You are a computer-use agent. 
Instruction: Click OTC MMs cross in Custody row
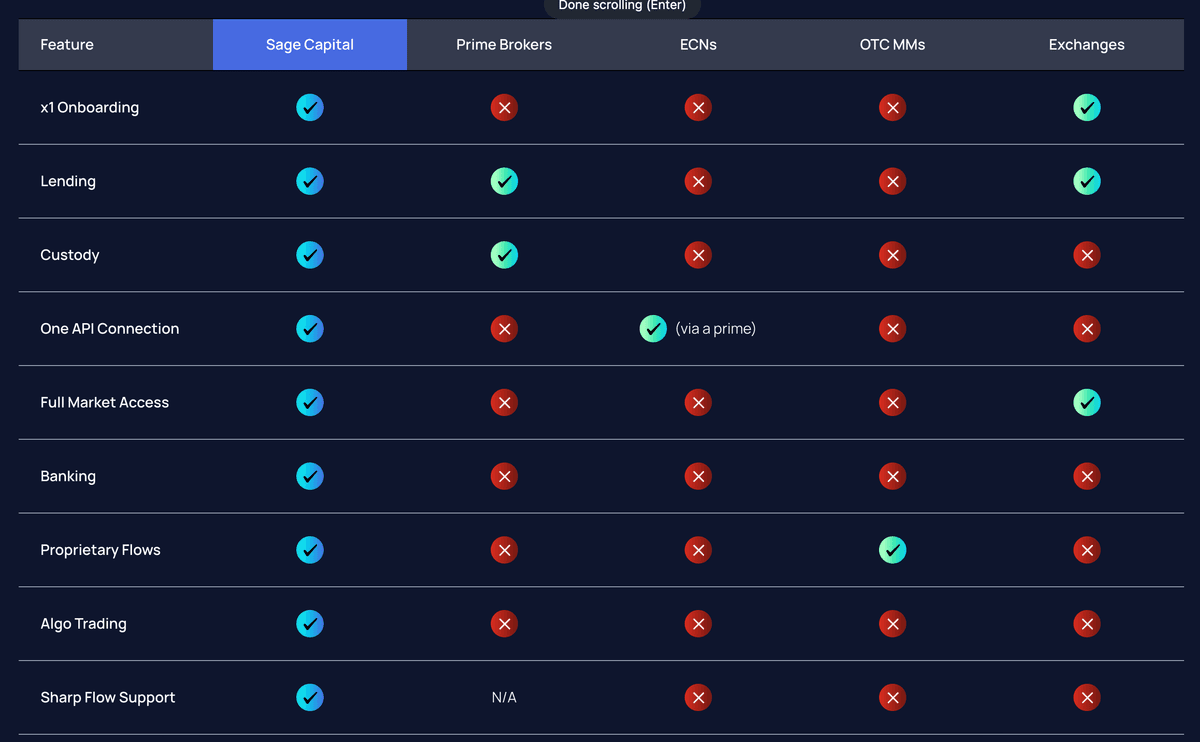tap(892, 255)
